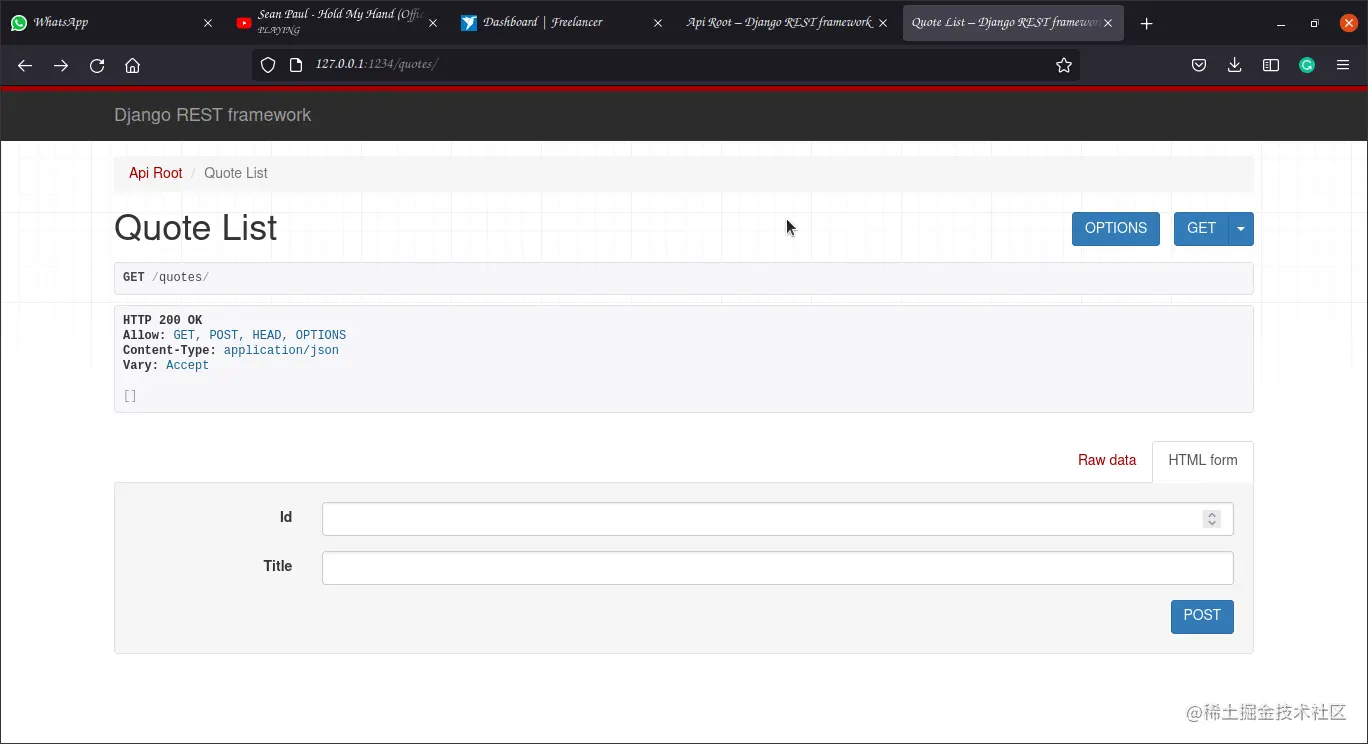1368x744 pixels.
Task: Go back to the previous page
Action: pos(25,66)
